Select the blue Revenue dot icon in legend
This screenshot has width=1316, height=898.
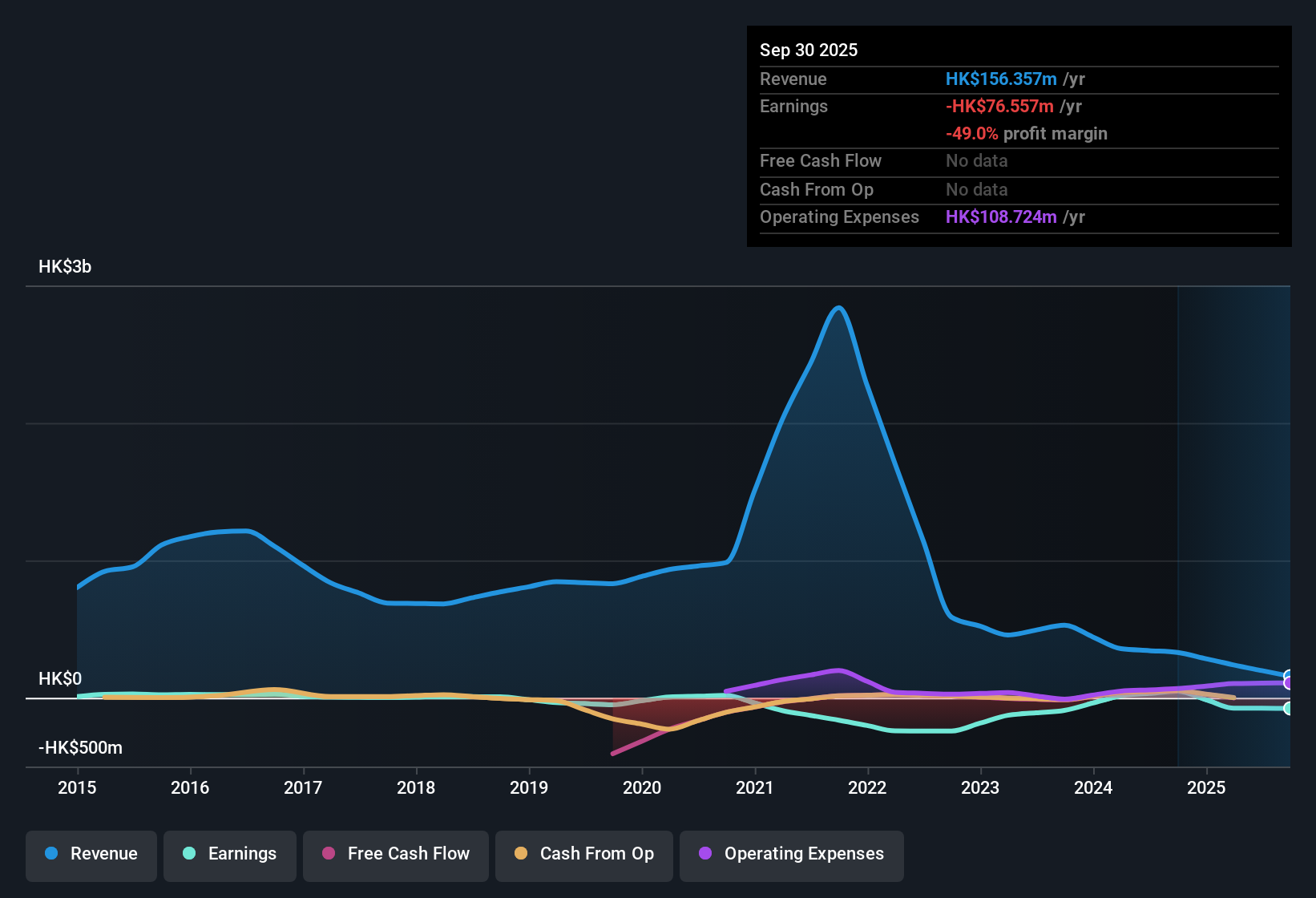point(50,854)
